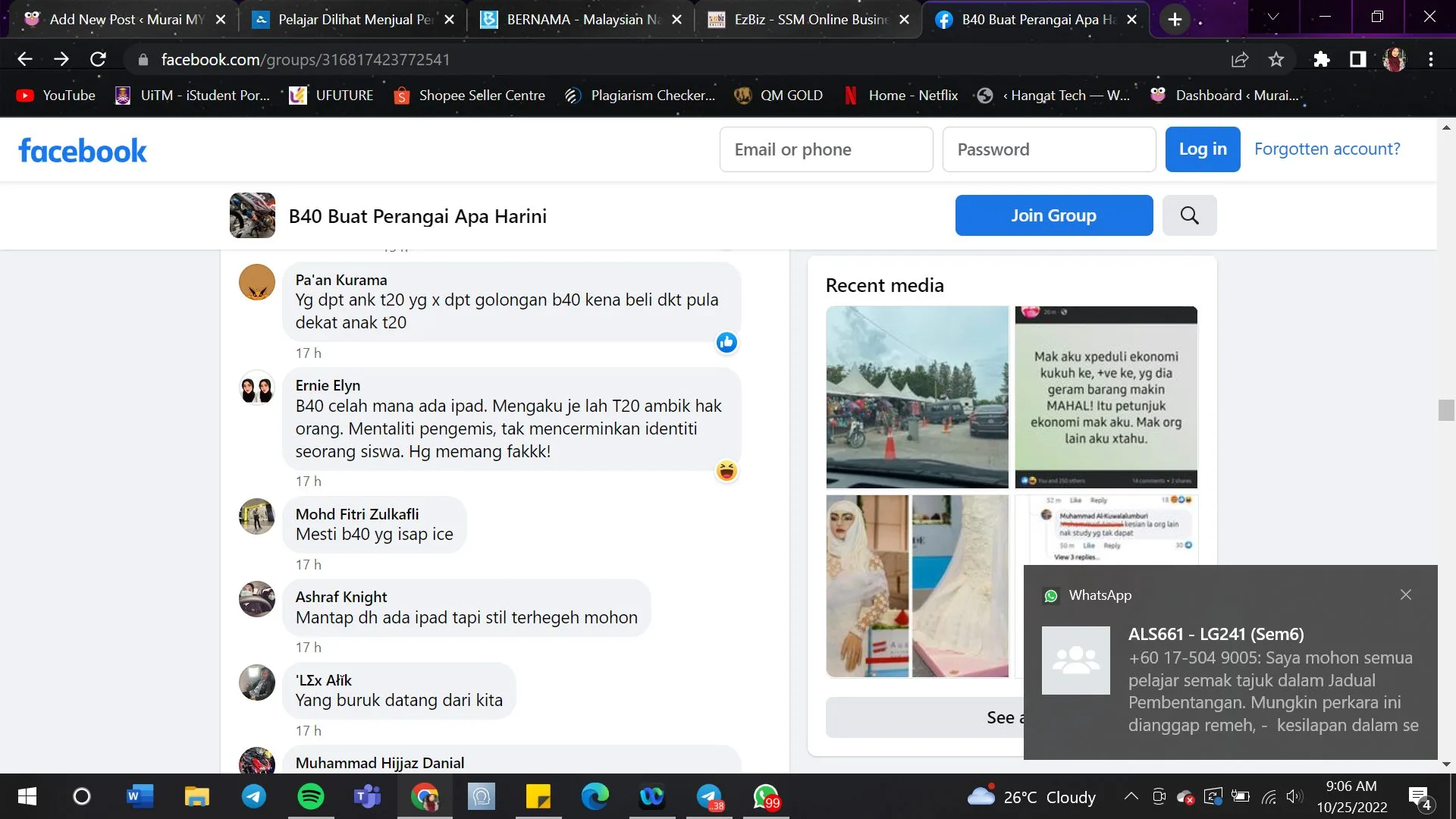Open the tent market photo thumbnail
The image size is (1456, 819).
click(x=917, y=397)
